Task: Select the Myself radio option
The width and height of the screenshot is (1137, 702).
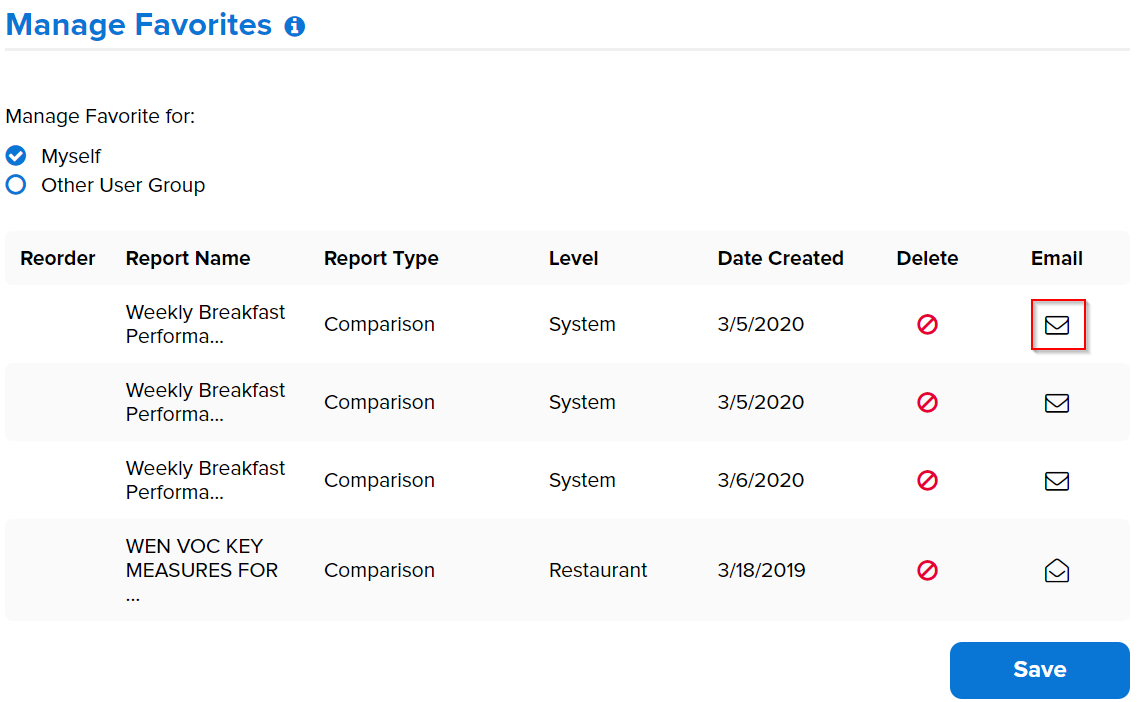Action: pyautogui.click(x=16, y=156)
